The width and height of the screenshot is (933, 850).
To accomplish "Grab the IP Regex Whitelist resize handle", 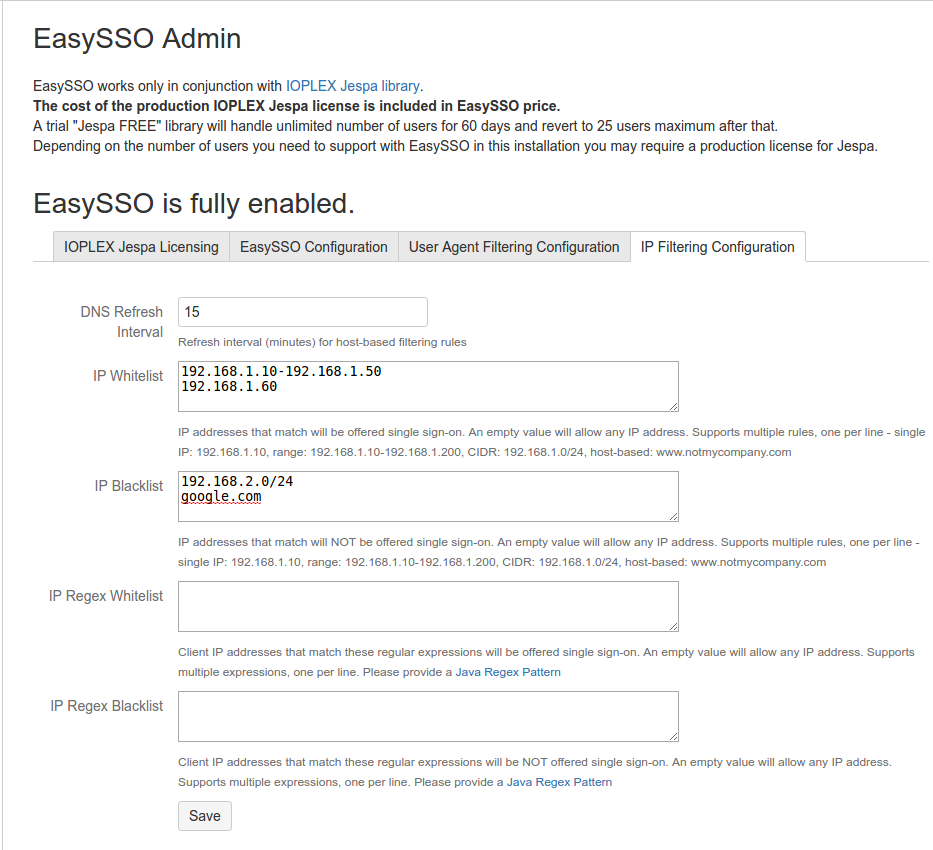I will 674,626.
